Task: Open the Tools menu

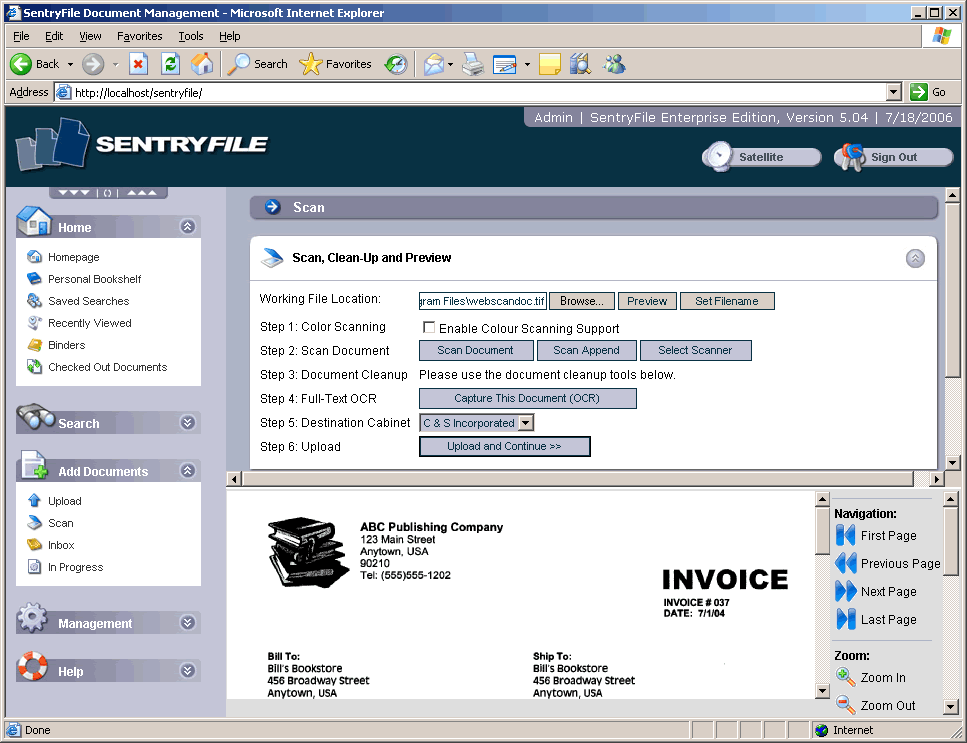Action: pyautogui.click(x=190, y=36)
